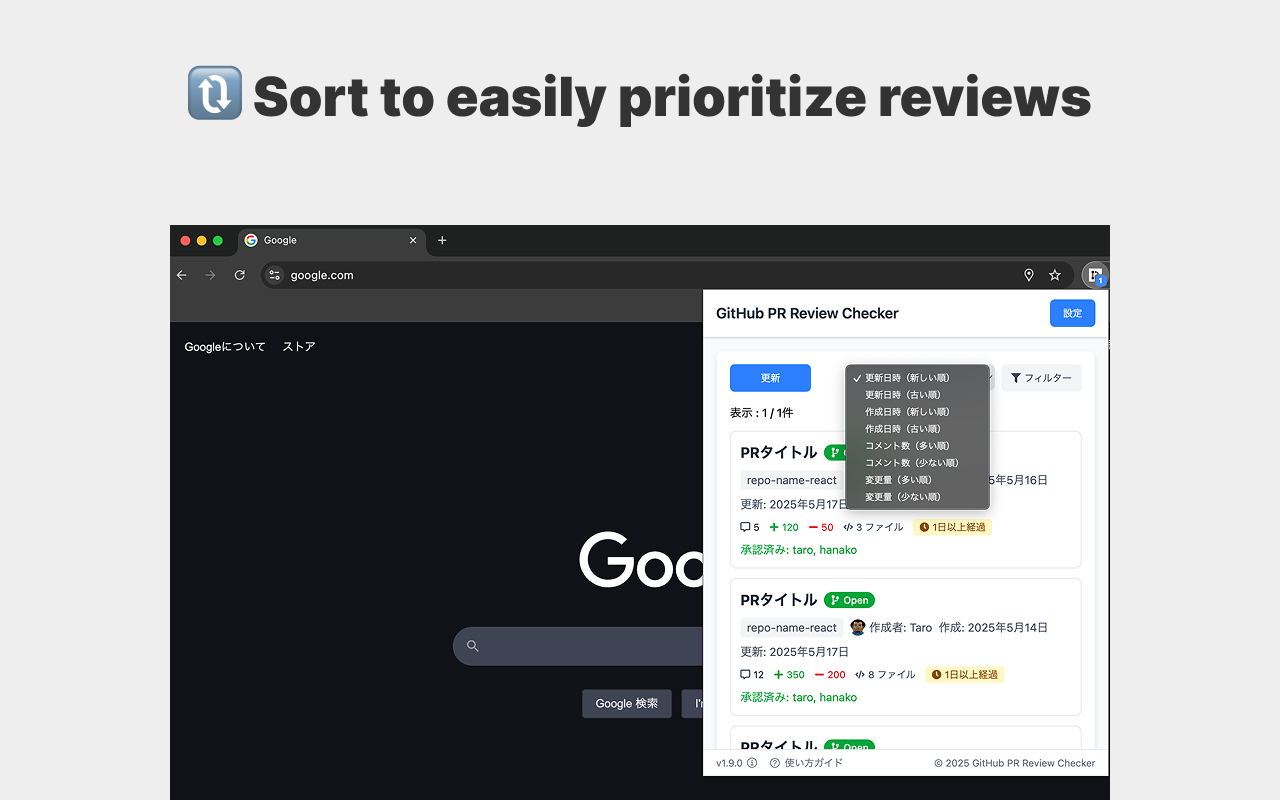
Task: Click the comment icon showing 12
Action: click(745, 675)
